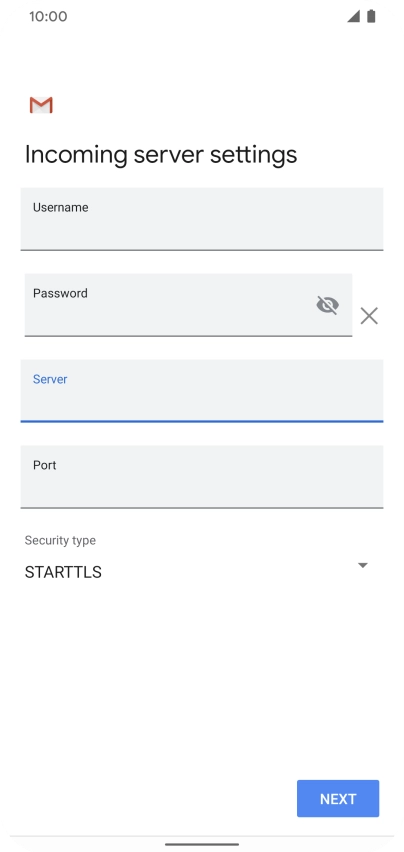Tap the bottom navigation home handle
The image size is (404, 852).
(202, 844)
